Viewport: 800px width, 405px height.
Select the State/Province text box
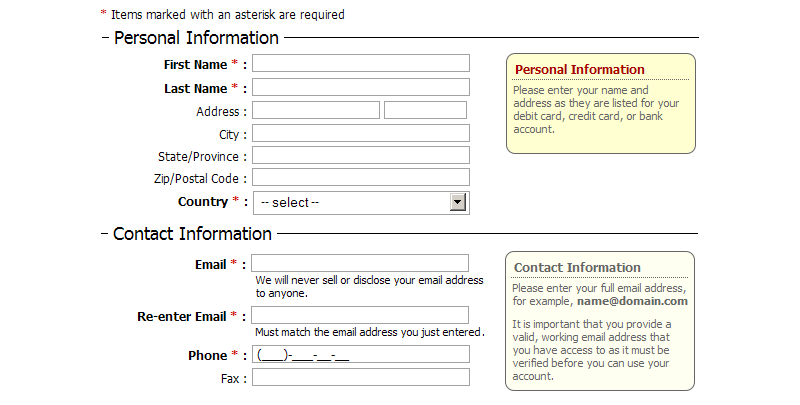(x=361, y=156)
